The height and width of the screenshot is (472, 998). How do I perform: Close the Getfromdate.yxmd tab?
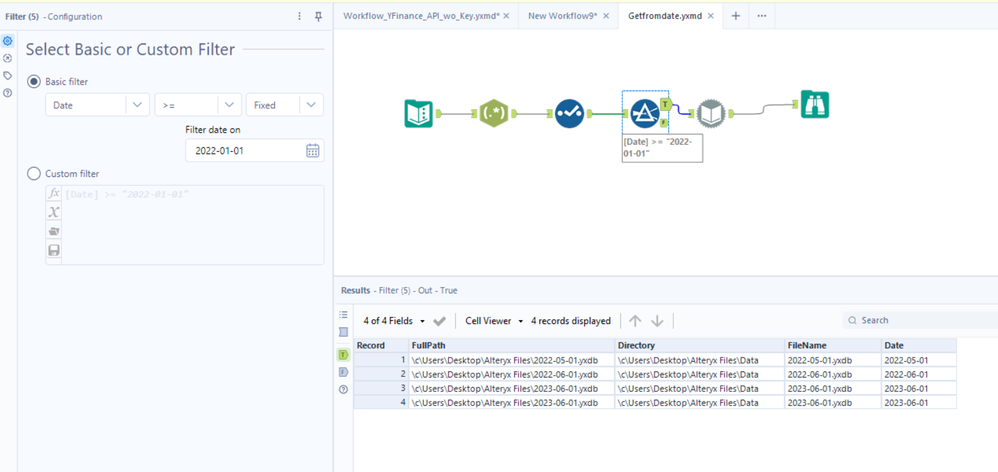click(710, 16)
